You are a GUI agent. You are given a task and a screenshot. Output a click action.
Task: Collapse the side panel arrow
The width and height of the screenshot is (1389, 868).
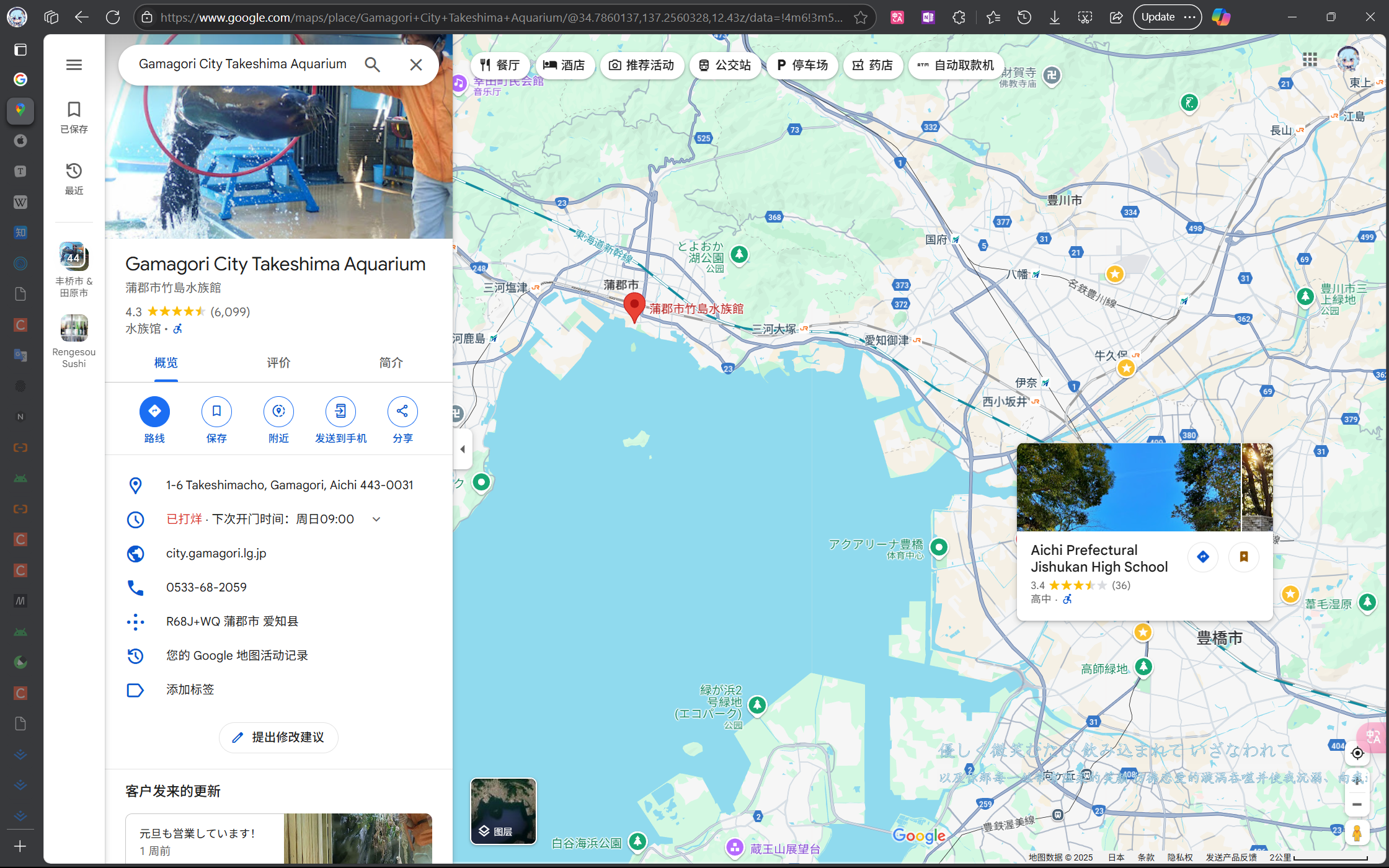coord(463,449)
